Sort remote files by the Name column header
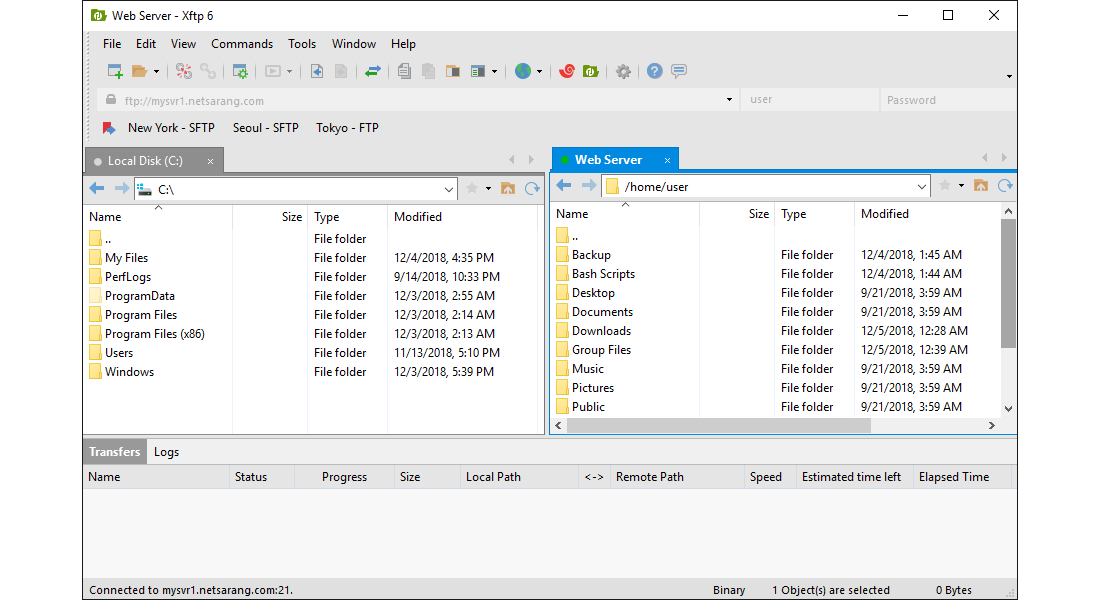 pyautogui.click(x=572, y=213)
